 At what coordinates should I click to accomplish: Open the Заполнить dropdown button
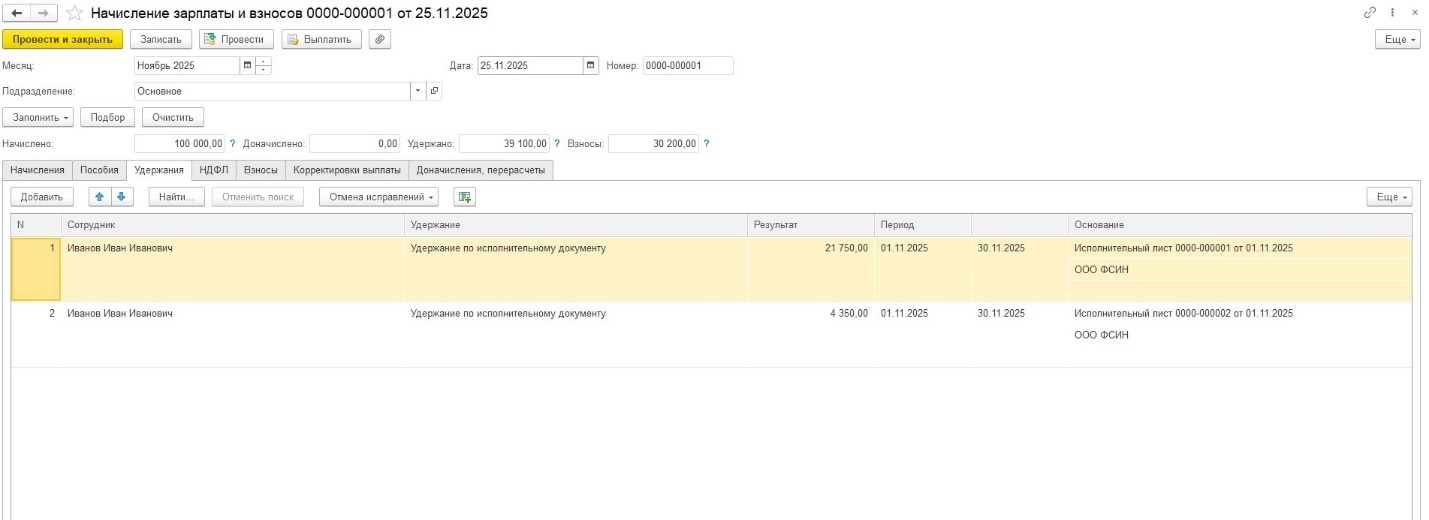(38, 117)
